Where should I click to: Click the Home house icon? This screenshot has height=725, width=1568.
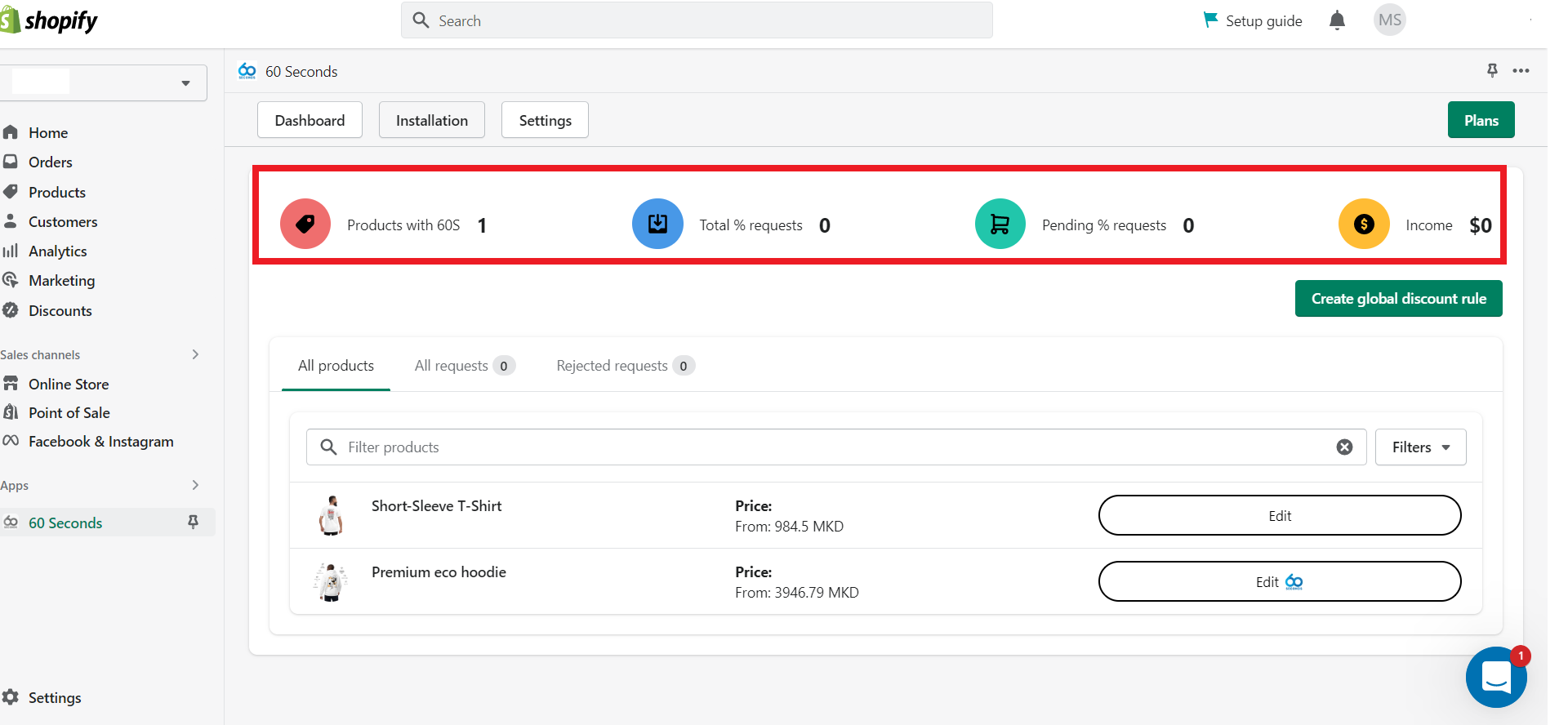tap(11, 132)
